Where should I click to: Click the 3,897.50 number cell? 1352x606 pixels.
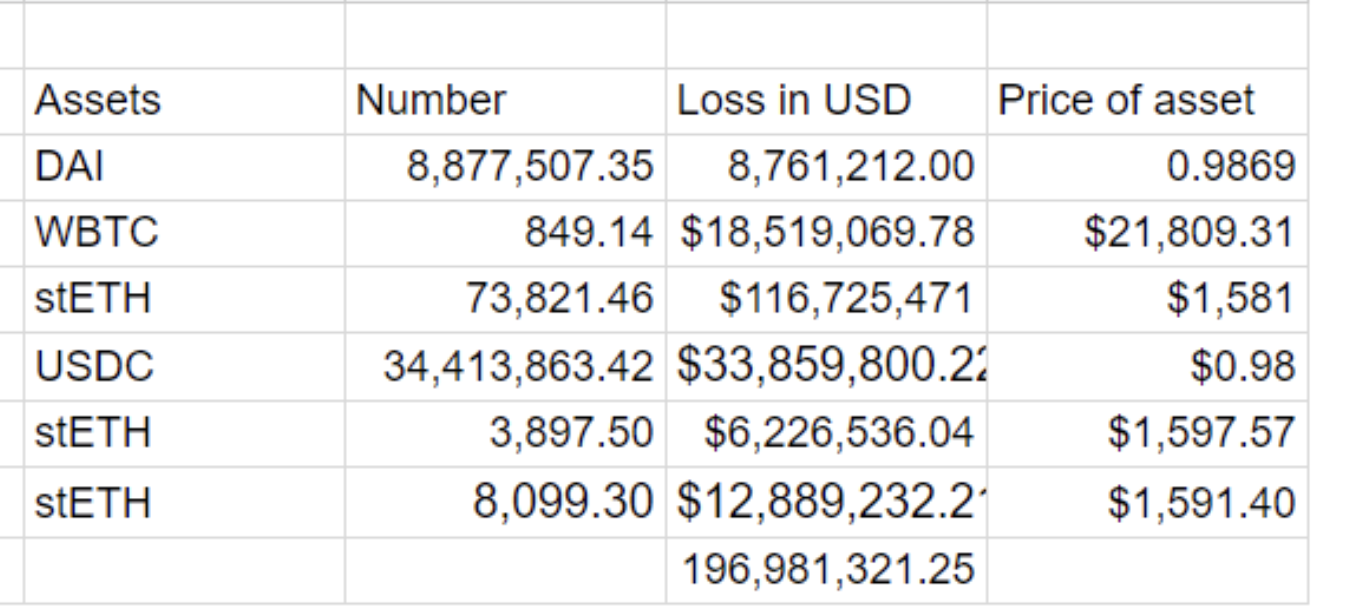pos(505,435)
